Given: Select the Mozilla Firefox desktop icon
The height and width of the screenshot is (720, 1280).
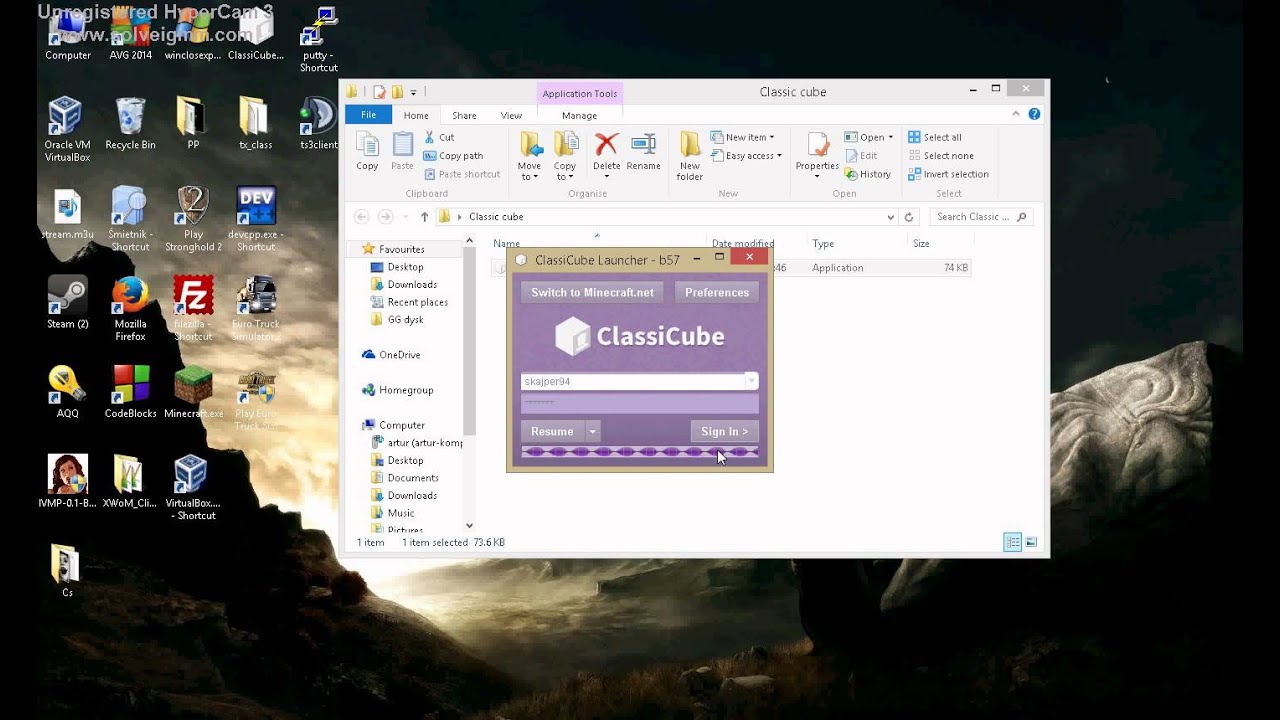Looking at the screenshot, I should [130, 309].
